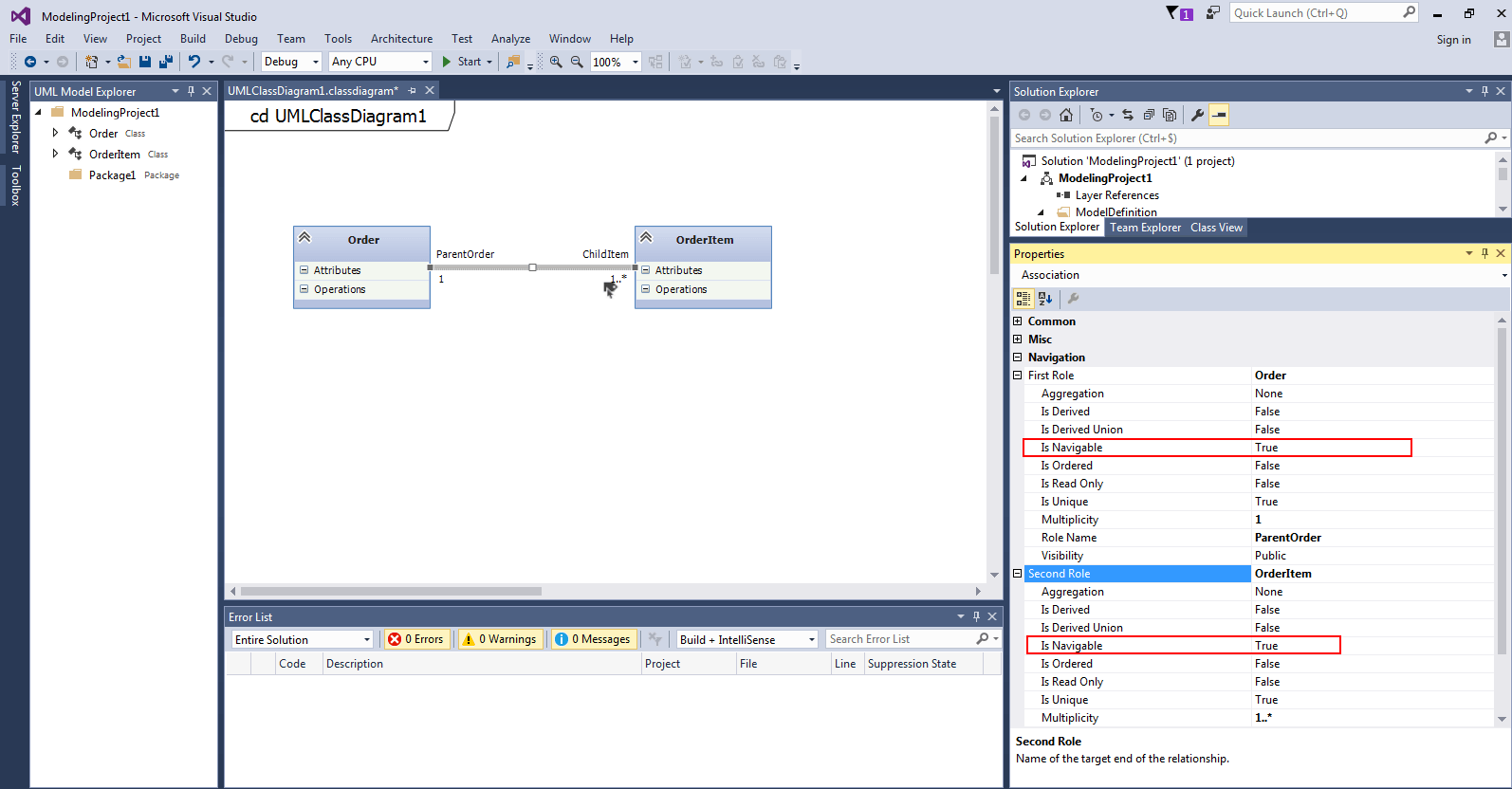
Task: Switch to the Class View tab
Action: [1216, 228]
